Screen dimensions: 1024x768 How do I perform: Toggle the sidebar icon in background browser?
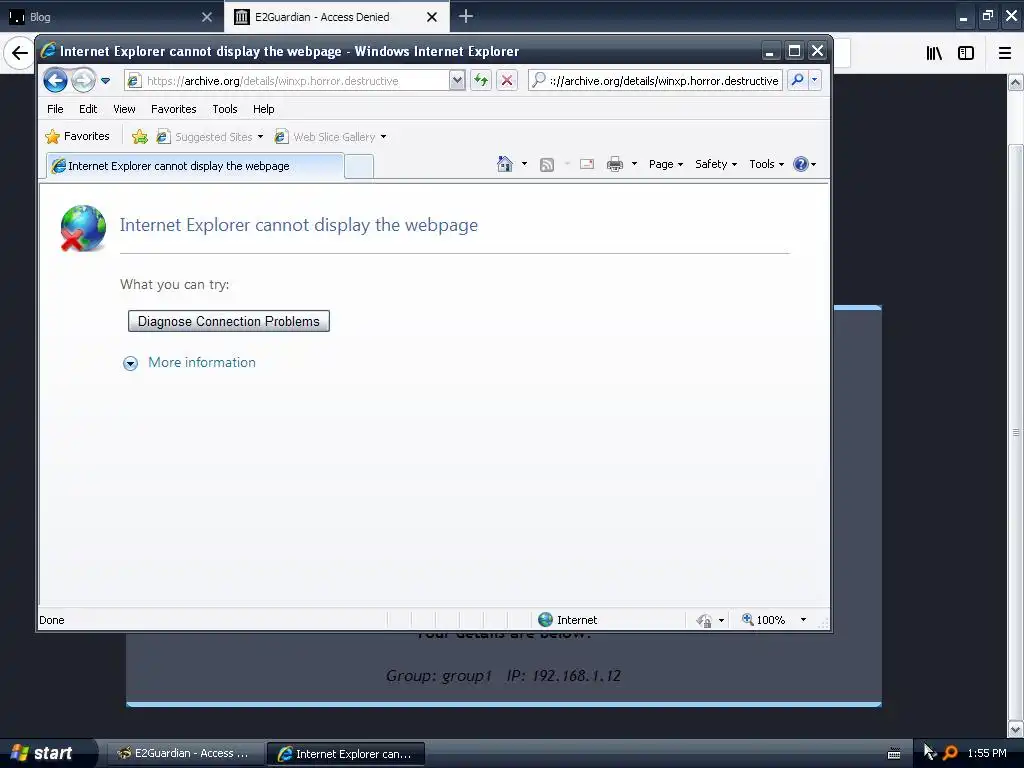(966, 53)
